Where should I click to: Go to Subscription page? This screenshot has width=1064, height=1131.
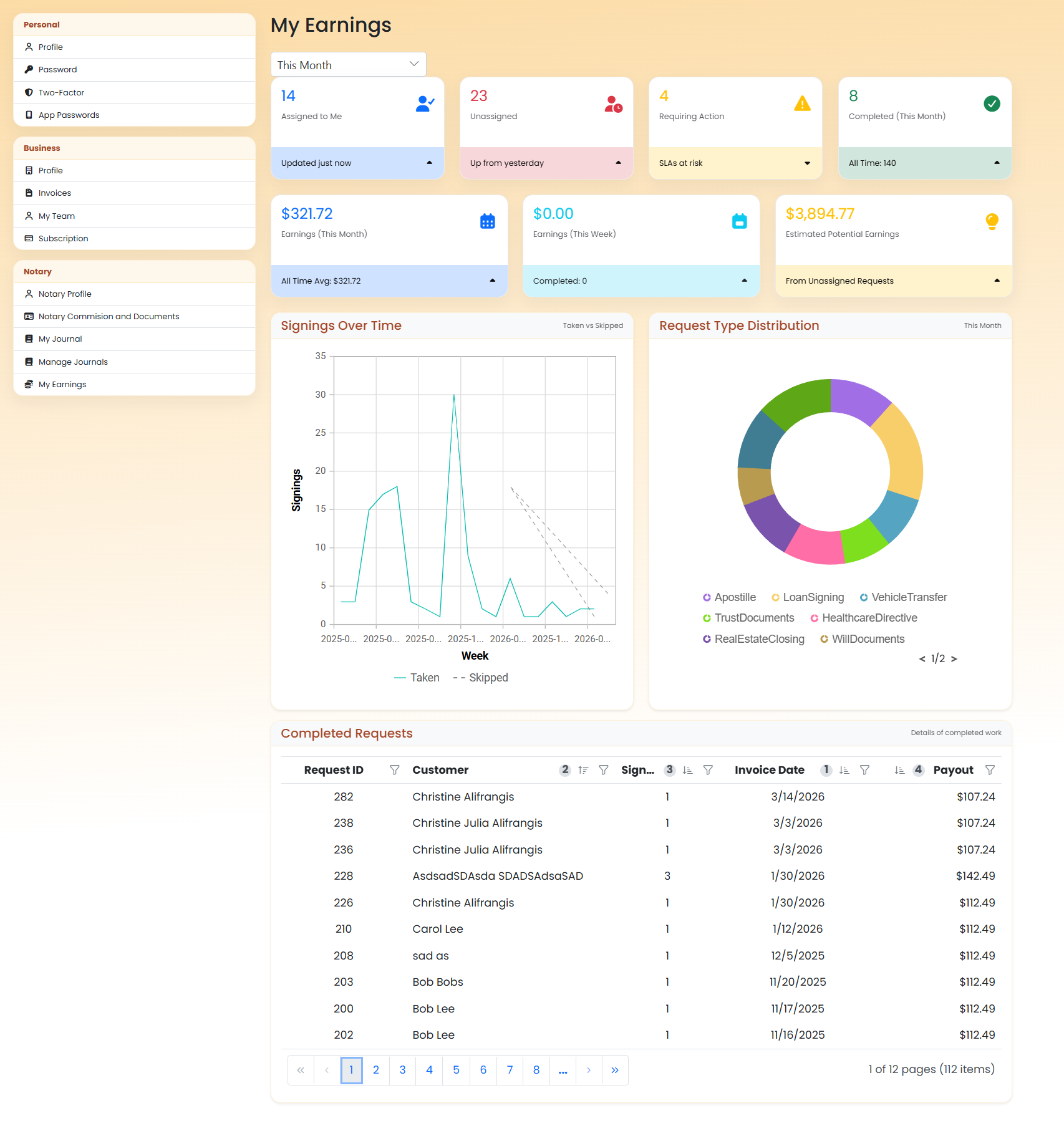point(134,239)
